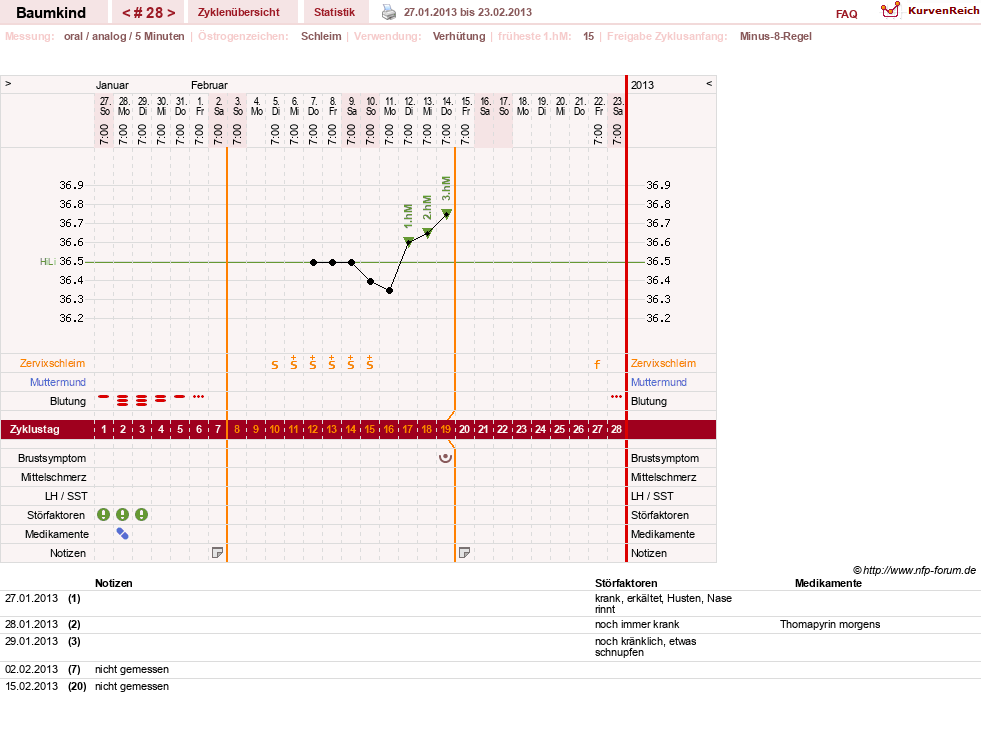Go to next cycle with > arrow

pyautogui.click(x=171, y=13)
